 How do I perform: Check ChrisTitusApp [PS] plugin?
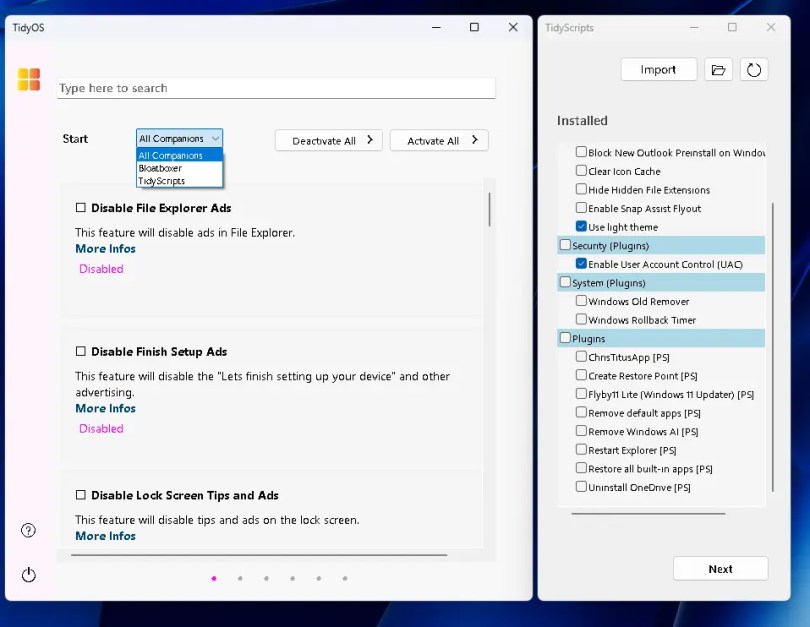pos(581,356)
